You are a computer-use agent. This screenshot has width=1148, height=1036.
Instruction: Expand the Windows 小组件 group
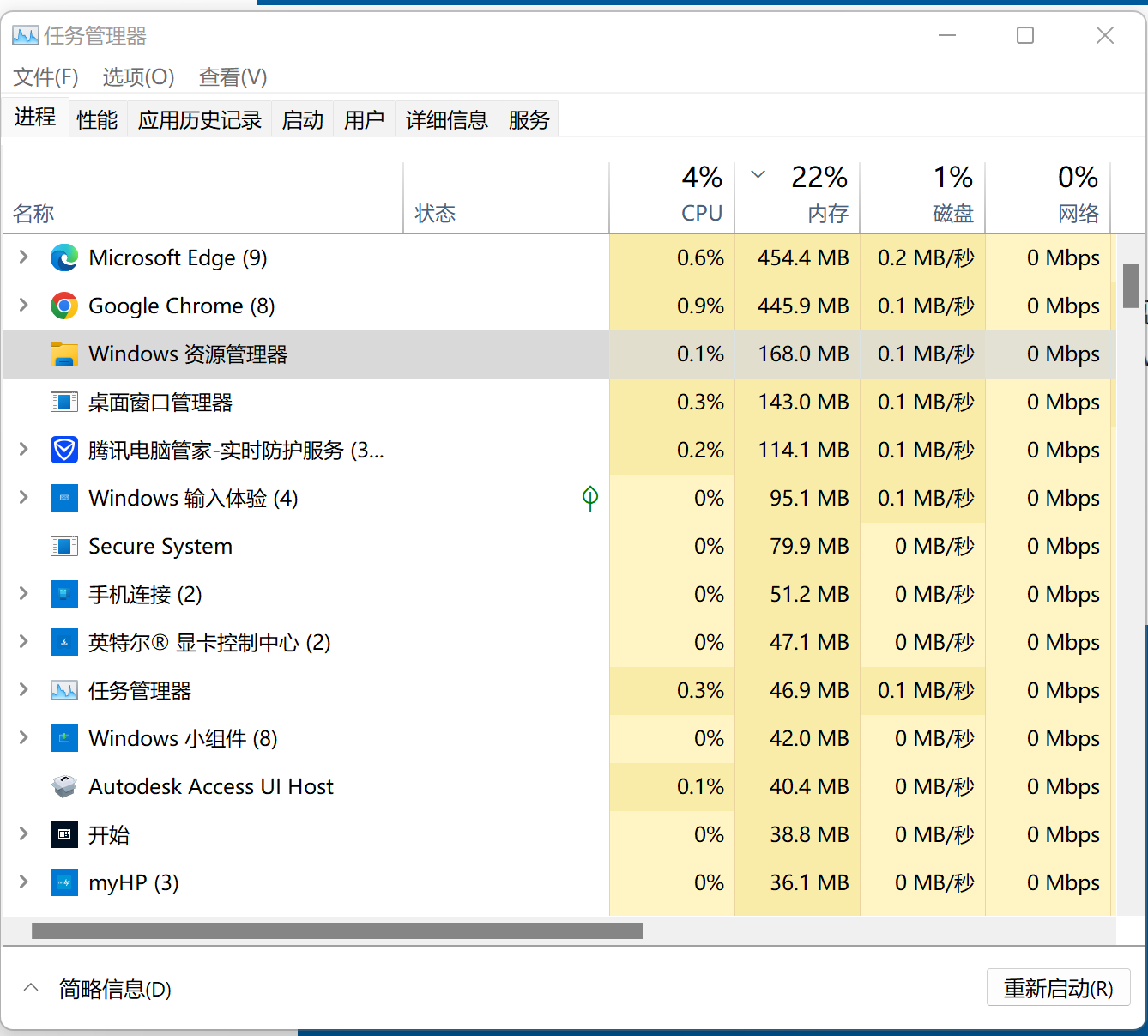point(23,737)
